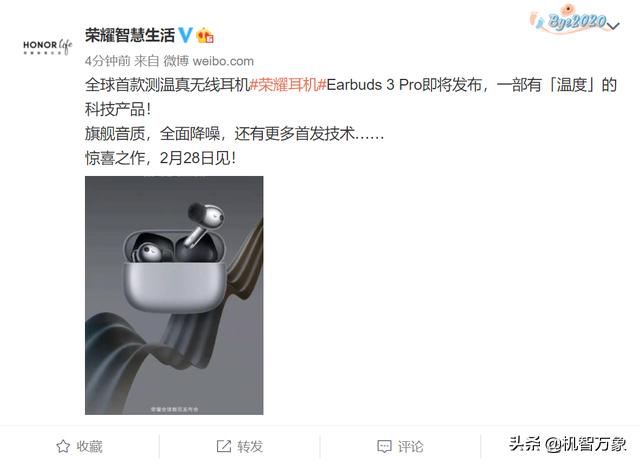This screenshot has width=640, height=465.
Task: Select the 转发 text label
Action: click(x=250, y=447)
